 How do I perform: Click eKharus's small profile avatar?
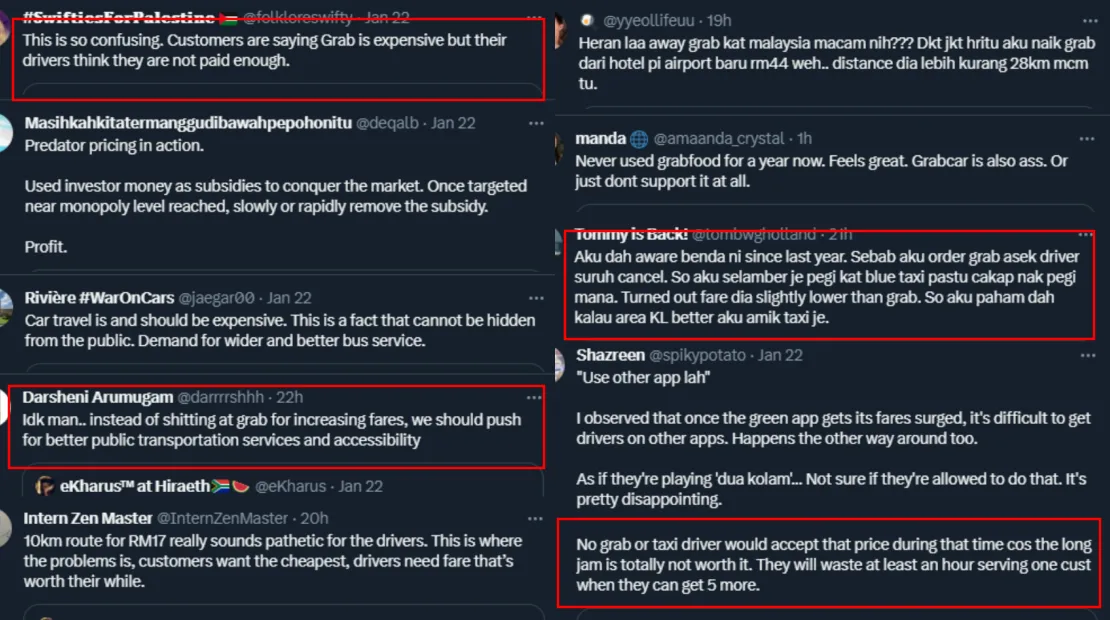click(45, 486)
